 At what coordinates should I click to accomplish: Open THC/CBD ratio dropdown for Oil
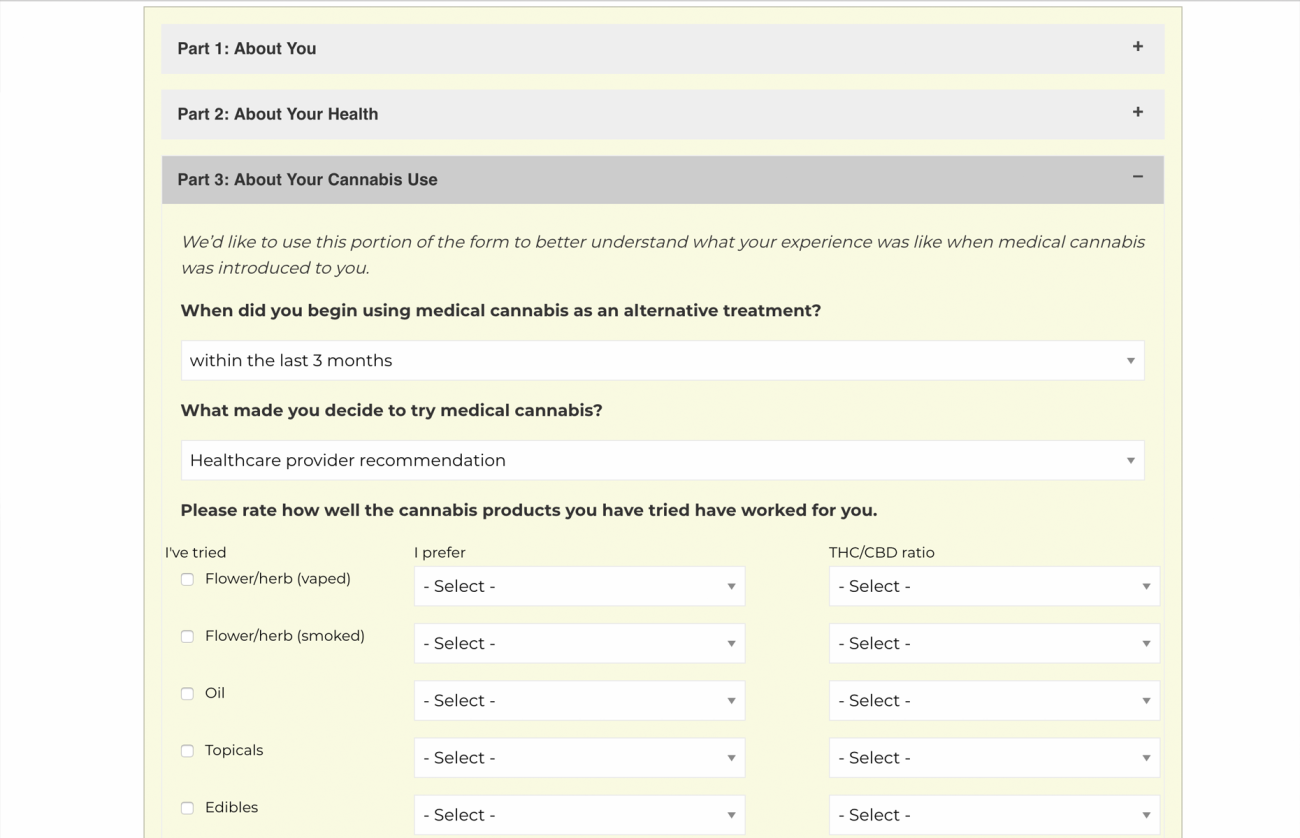(993, 701)
